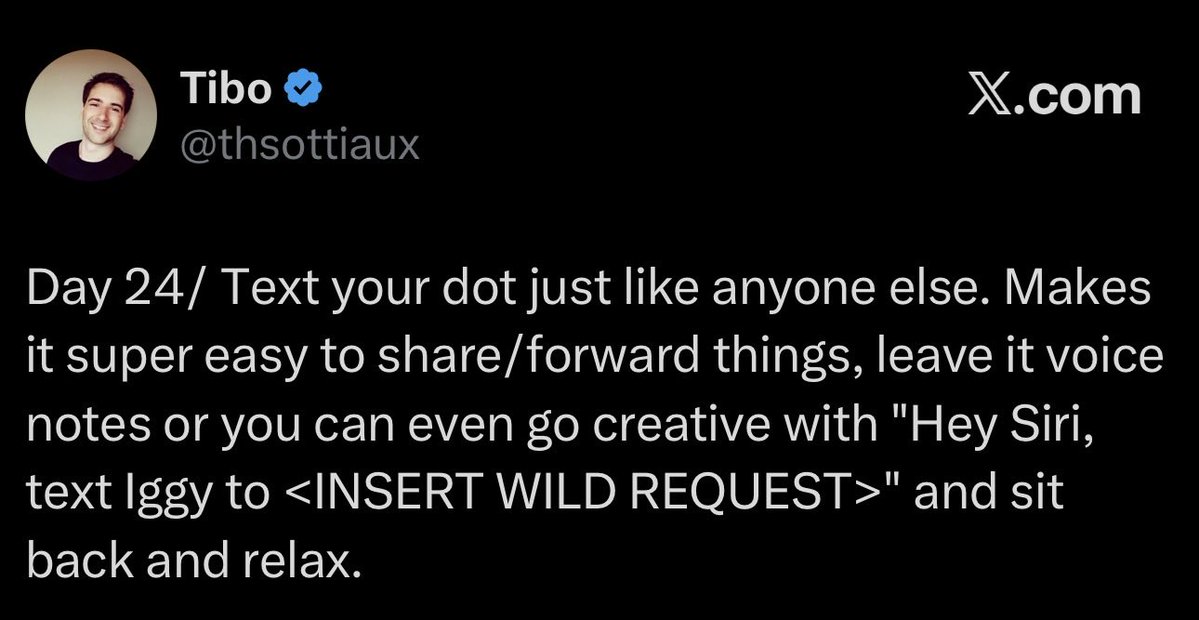Click the .com text beside the X logo
The image size is (1199, 620).
[x=1079, y=96]
